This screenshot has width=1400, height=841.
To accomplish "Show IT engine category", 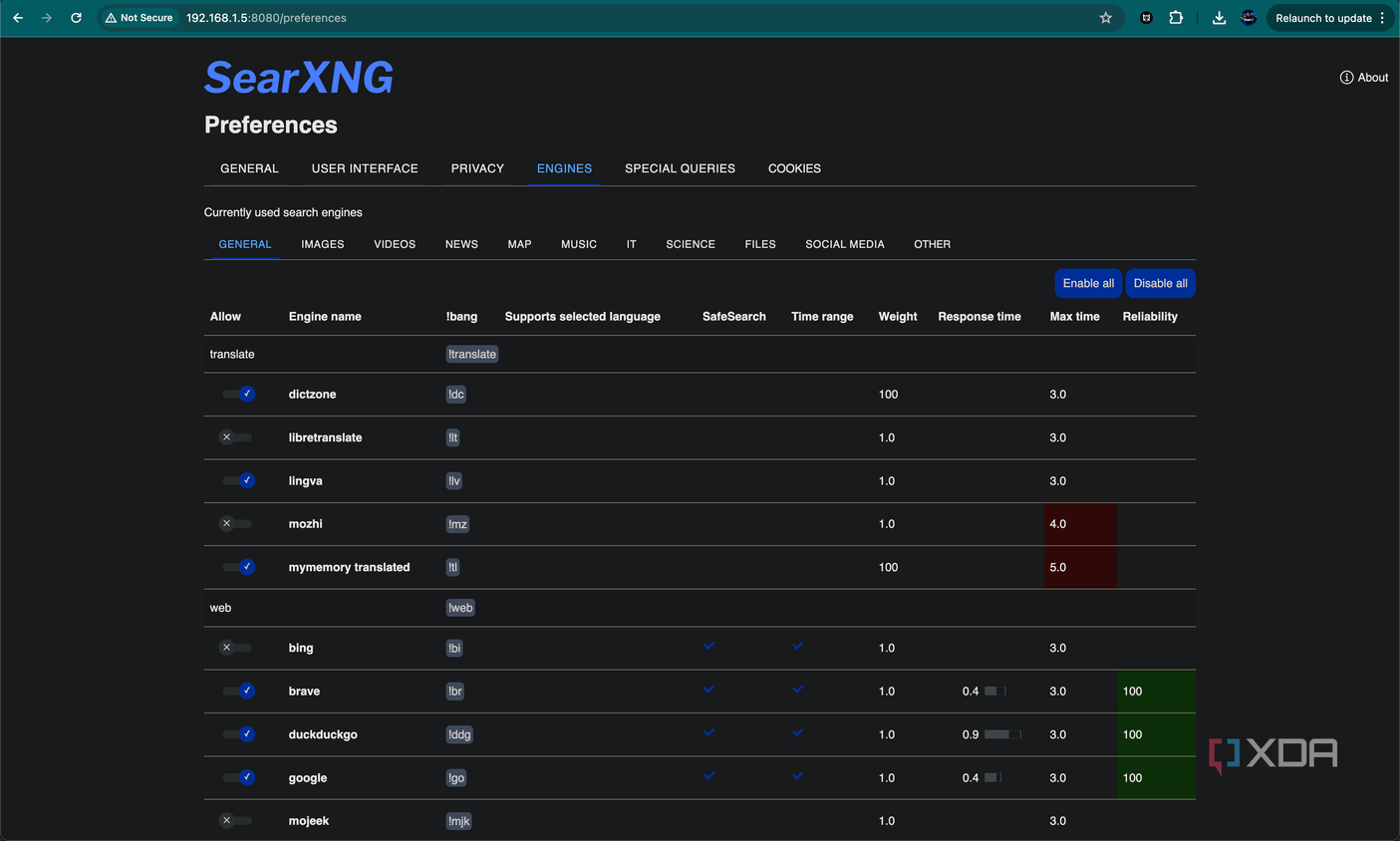I will [632, 244].
